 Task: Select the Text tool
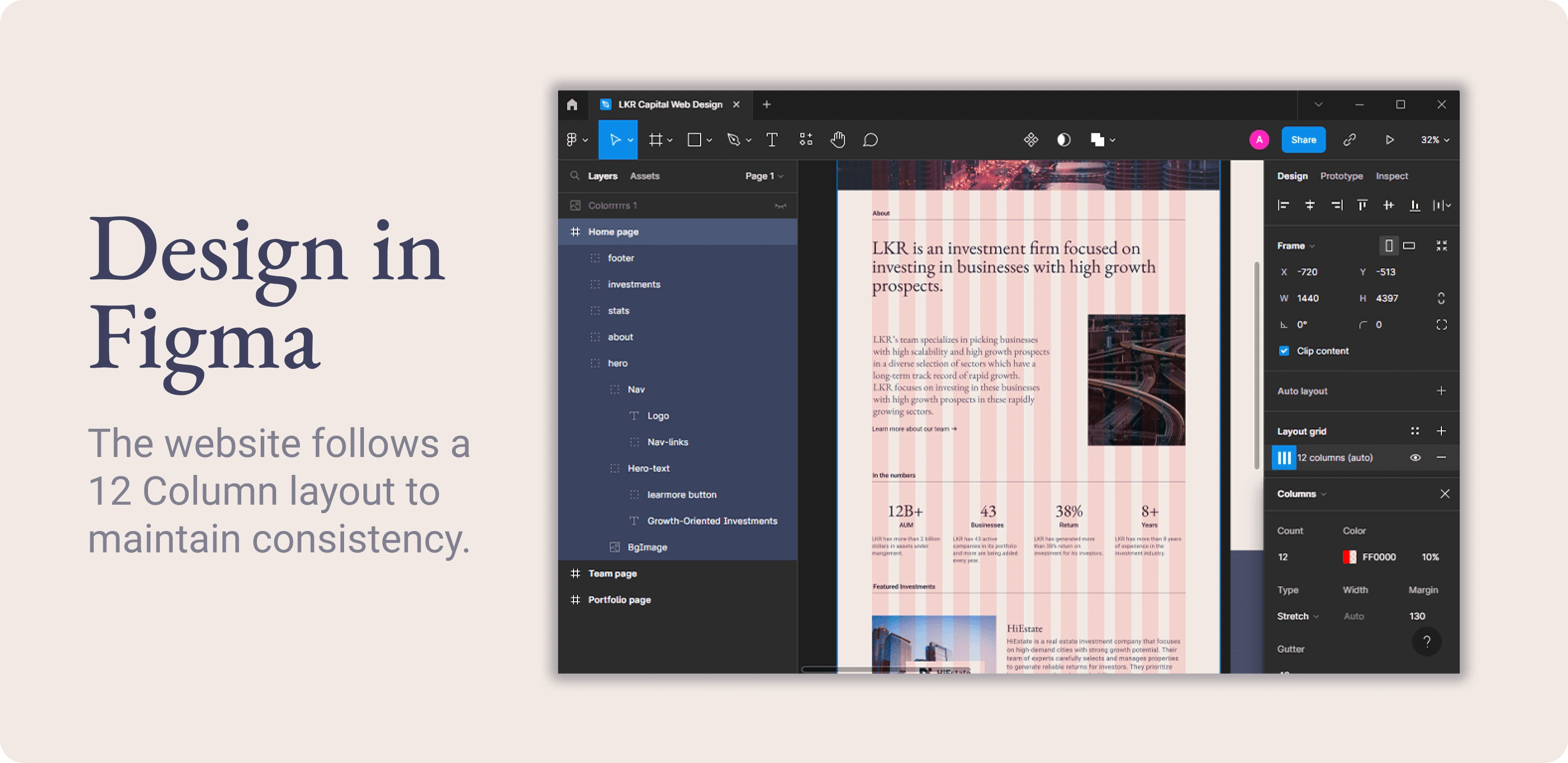[771, 140]
